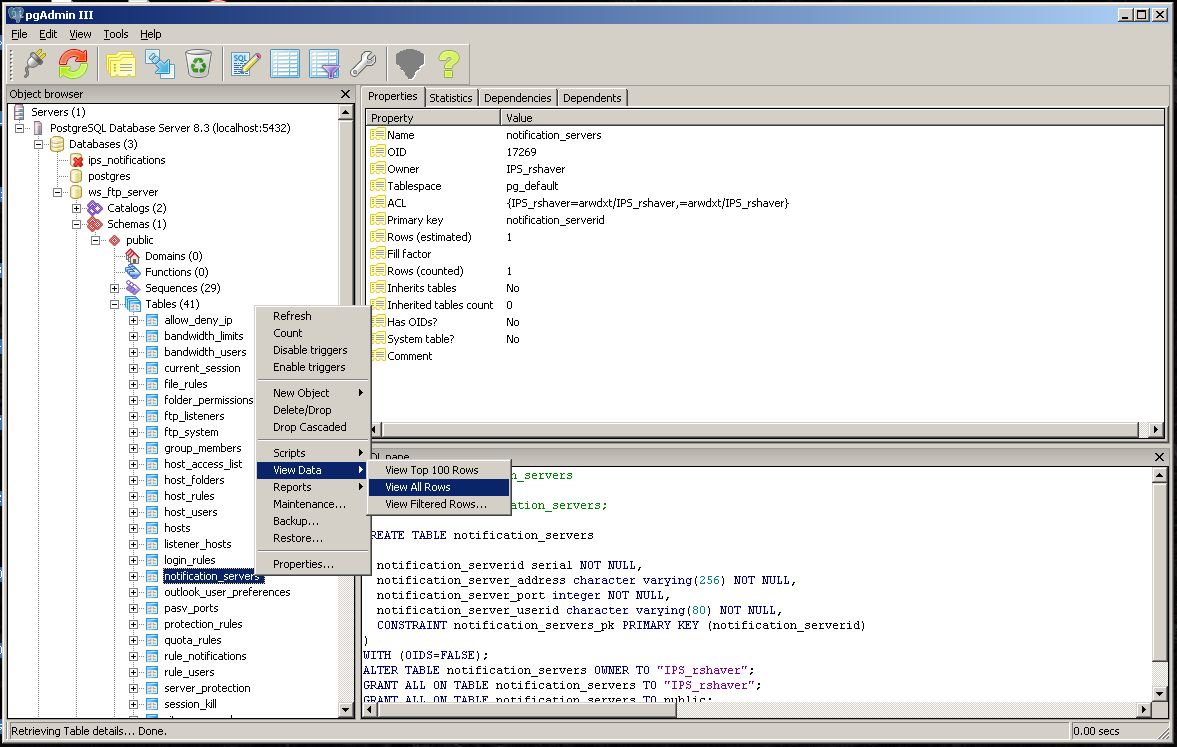Click the Object browser scroll down arrow
The image size is (1177, 747).
click(346, 709)
